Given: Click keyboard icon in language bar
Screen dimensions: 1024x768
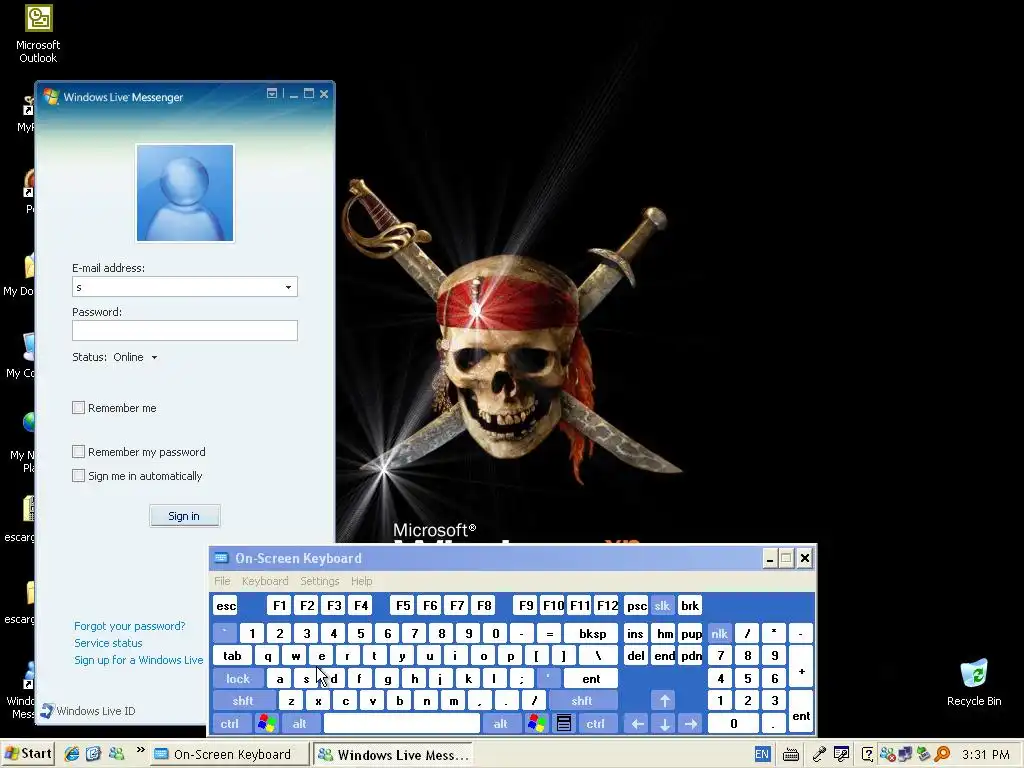Looking at the screenshot, I should [791, 755].
